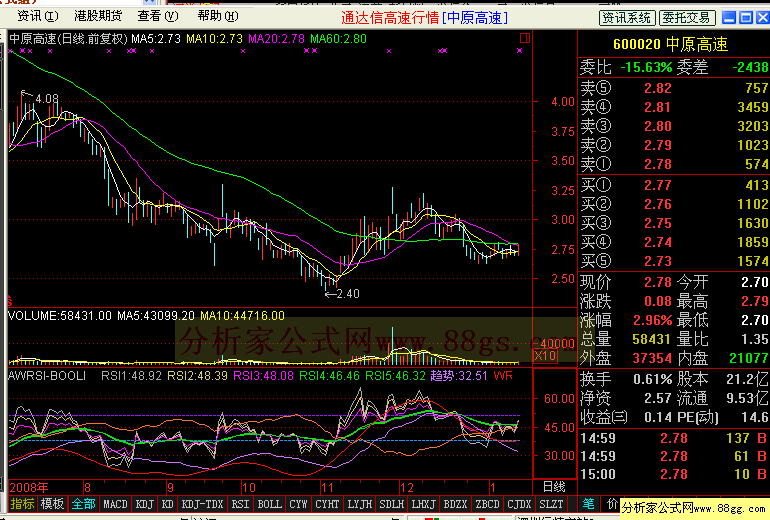Screen dimensions: 770x520
Task: Select the 价 tab under quote panel
Action: click(612, 504)
